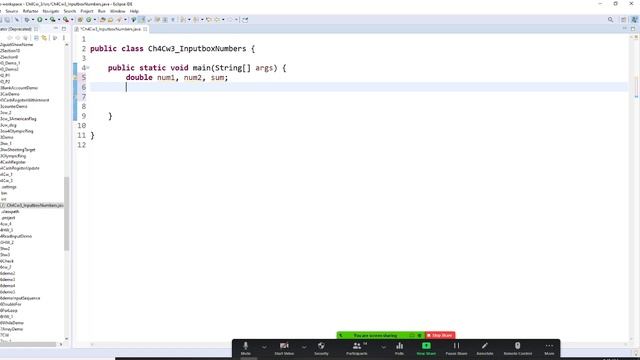Select the Java perspective icon

(x=634, y=20)
